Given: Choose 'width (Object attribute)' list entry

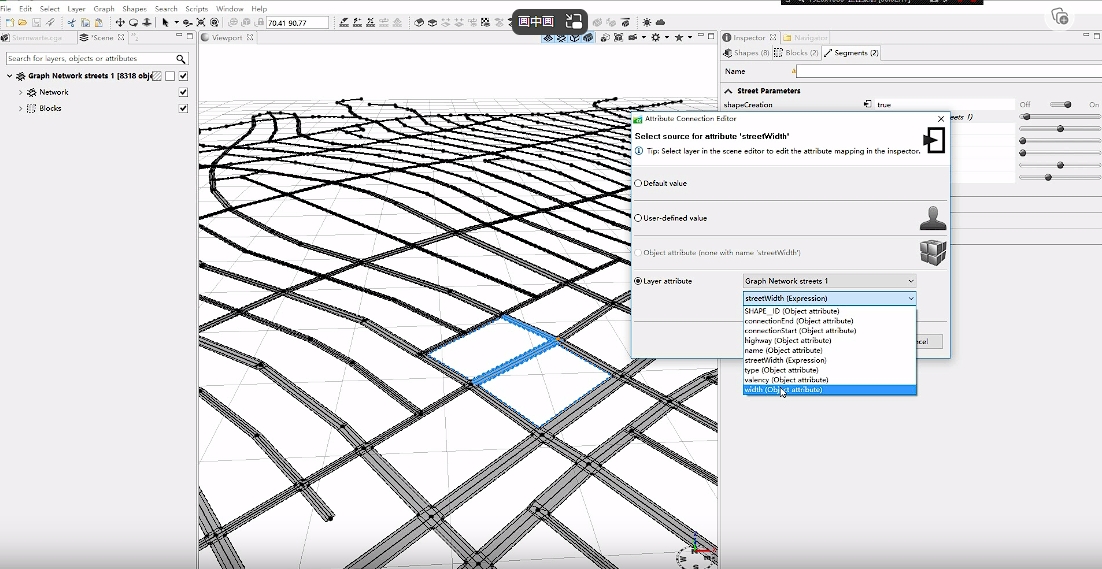Looking at the screenshot, I should [x=783, y=390].
